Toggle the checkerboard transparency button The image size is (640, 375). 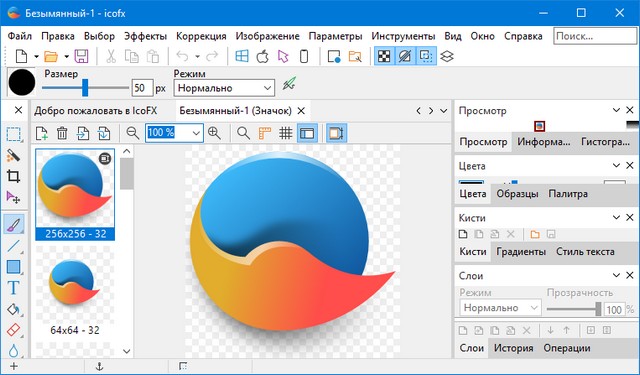pyautogui.click(x=384, y=56)
